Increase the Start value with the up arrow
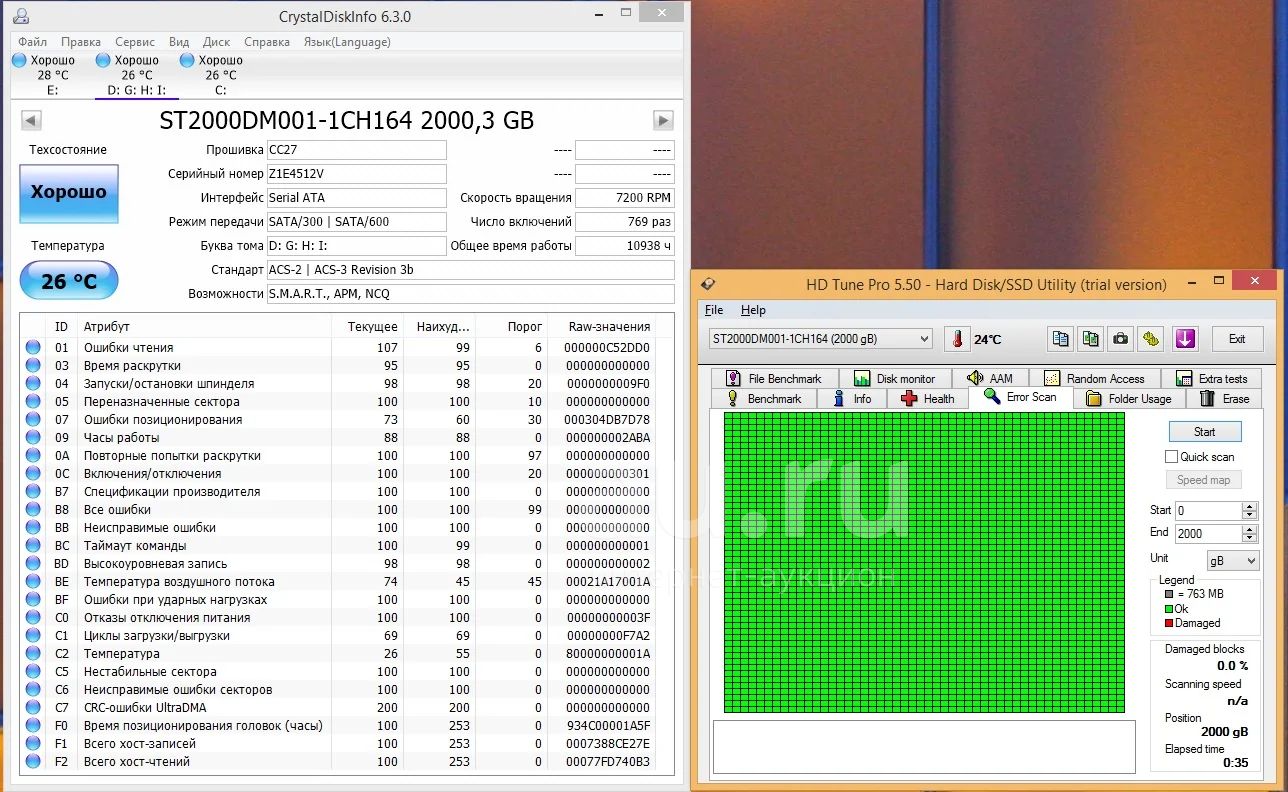Screen dimensions: 1288x792 click(x=1249, y=506)
